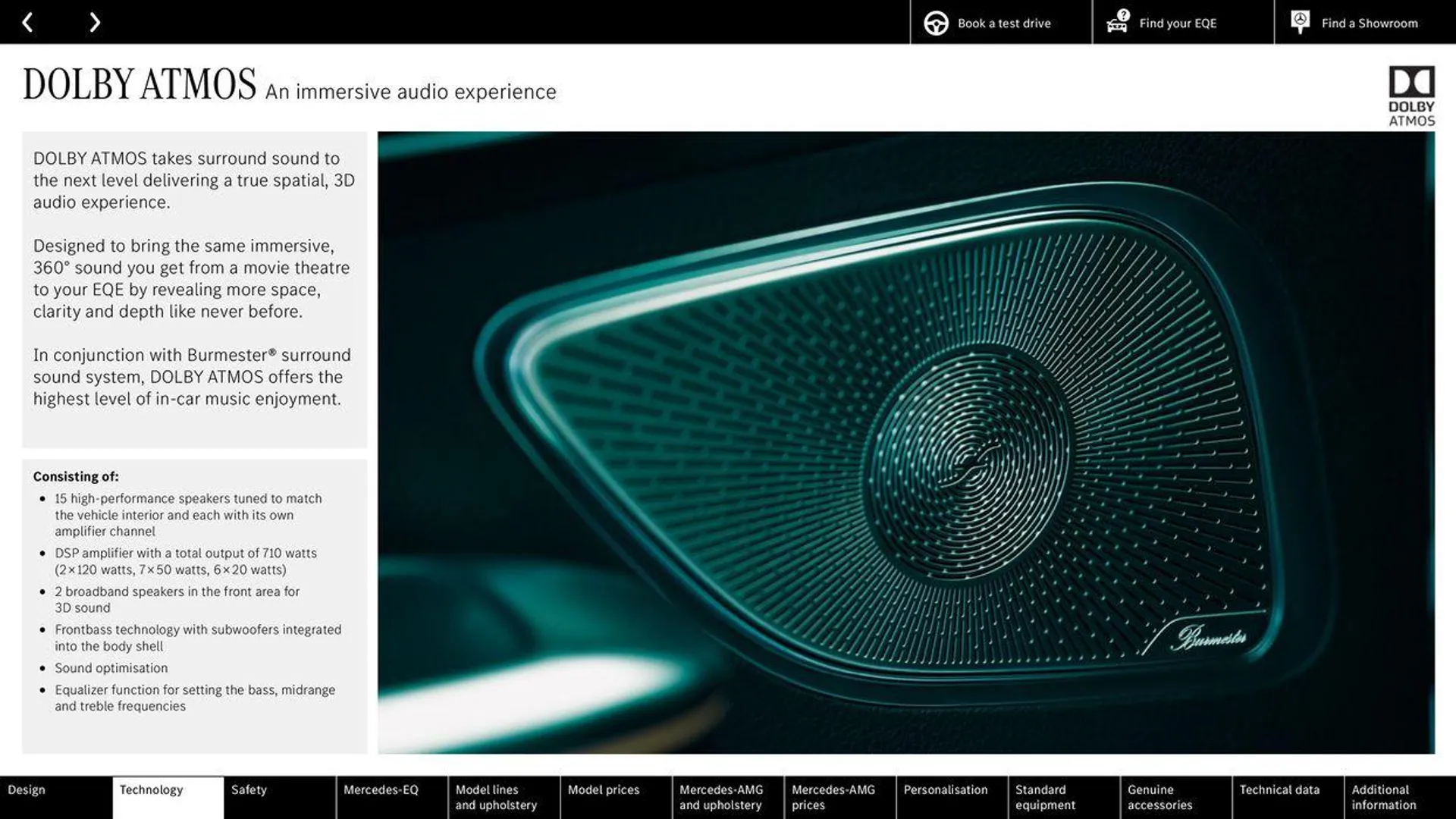Screen dimensions: 1456x819
Task: Open the Model prices tab
Action: coord(617,797)
